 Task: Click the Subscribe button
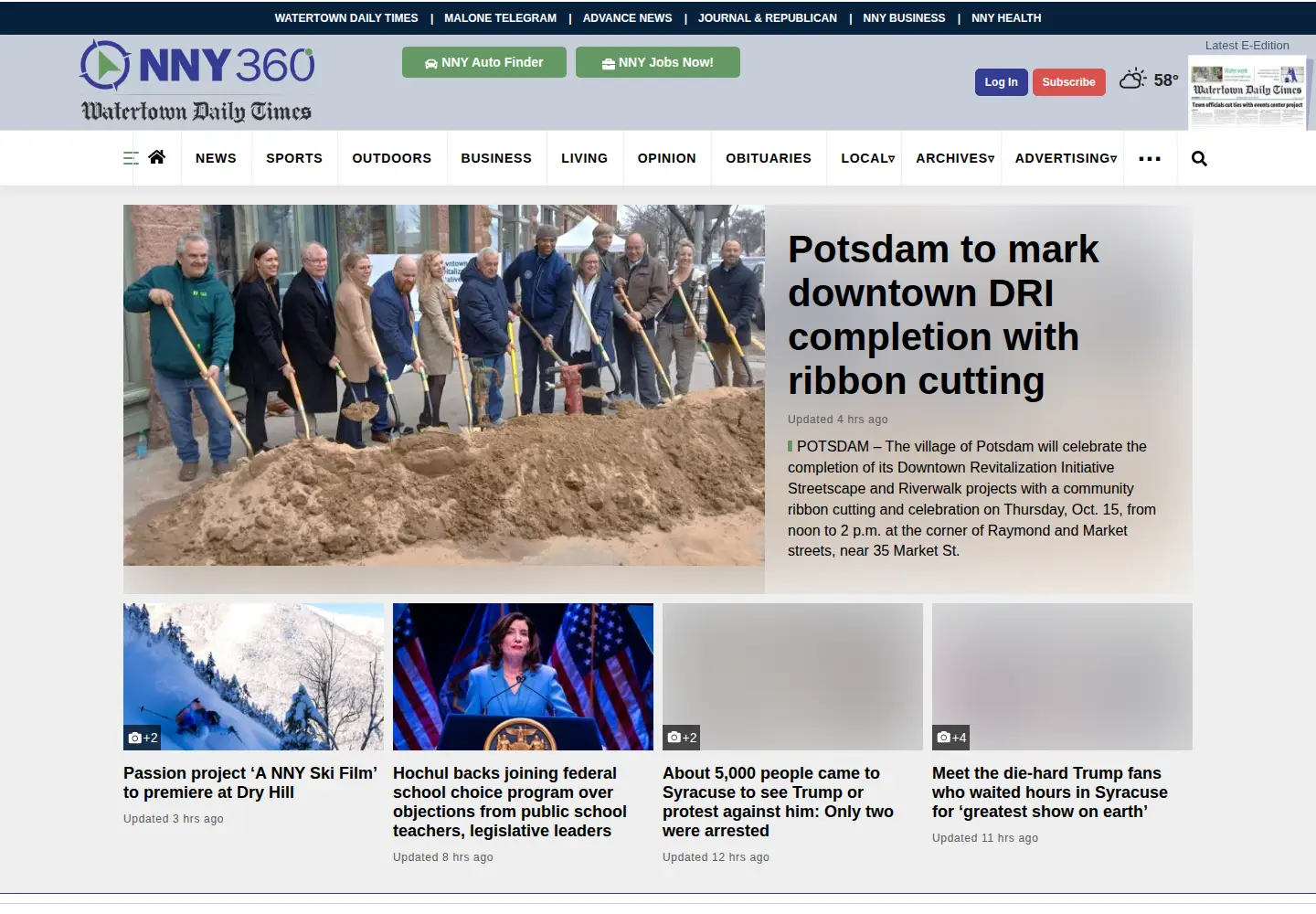point(1069,82)
